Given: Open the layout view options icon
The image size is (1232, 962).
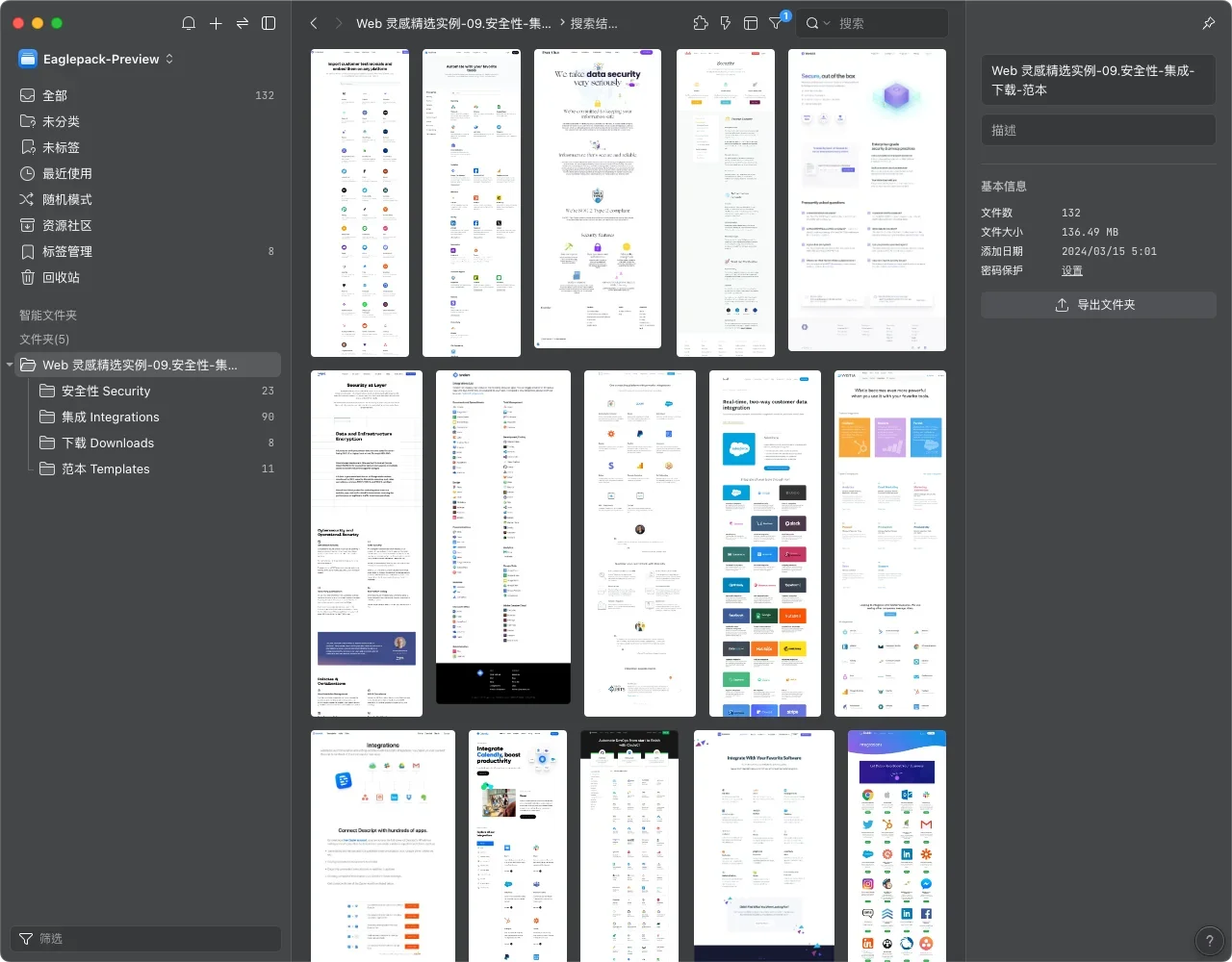Looking at the screenshot, I should pyautogui.click(x=751, y=23).
